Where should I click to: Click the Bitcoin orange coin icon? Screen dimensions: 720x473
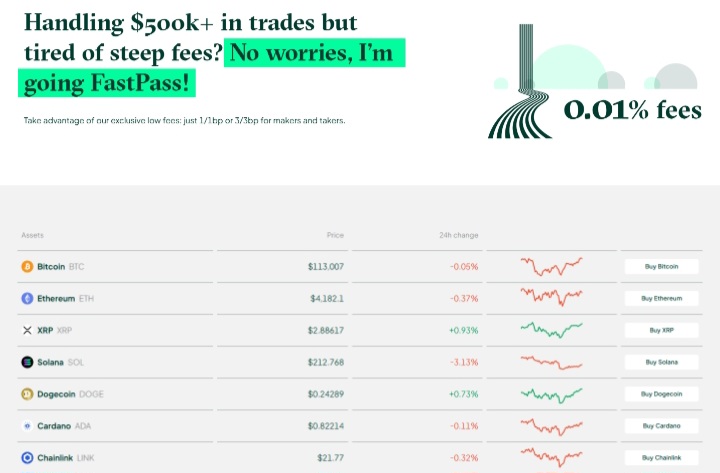click(x=27, y=266)
